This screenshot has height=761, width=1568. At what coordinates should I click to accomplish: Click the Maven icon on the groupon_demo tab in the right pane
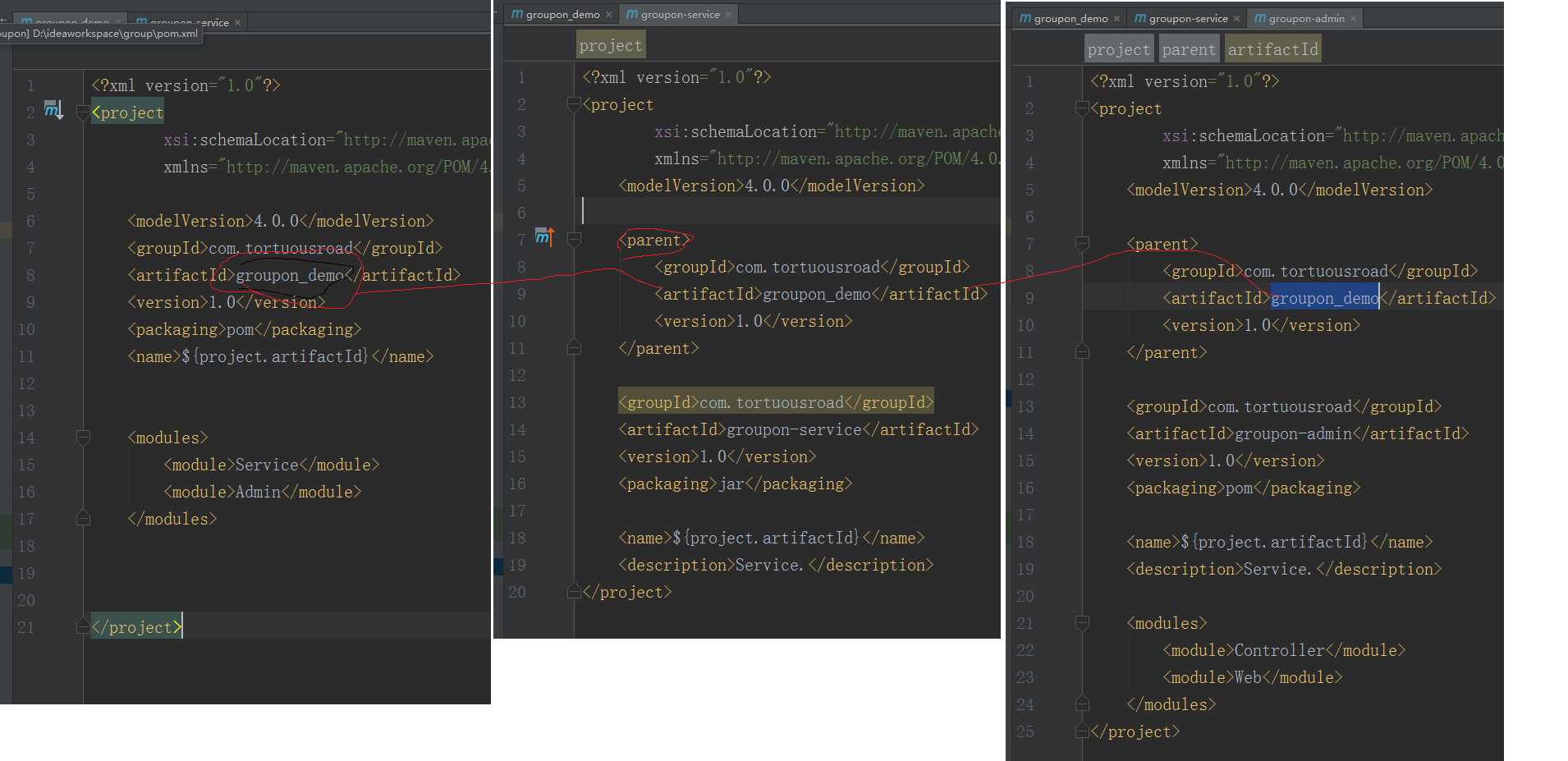[x=1025, y=18]
